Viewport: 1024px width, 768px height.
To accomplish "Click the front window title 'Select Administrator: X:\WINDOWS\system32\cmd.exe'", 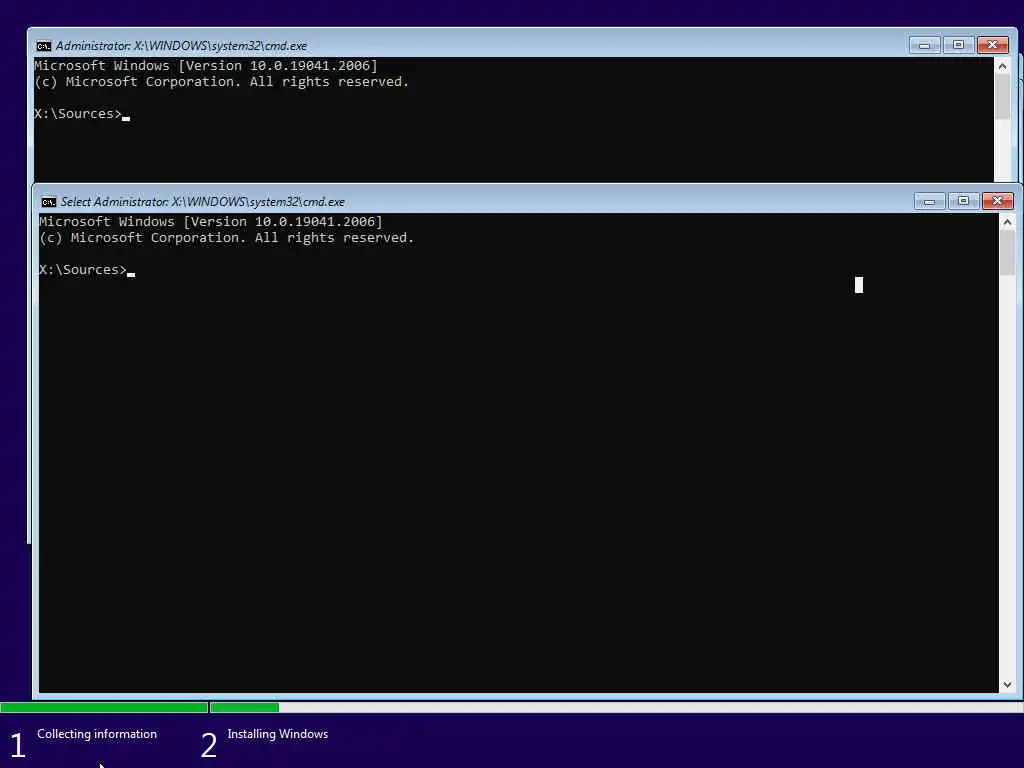I will pyautogui.click(x=202, y=202).
